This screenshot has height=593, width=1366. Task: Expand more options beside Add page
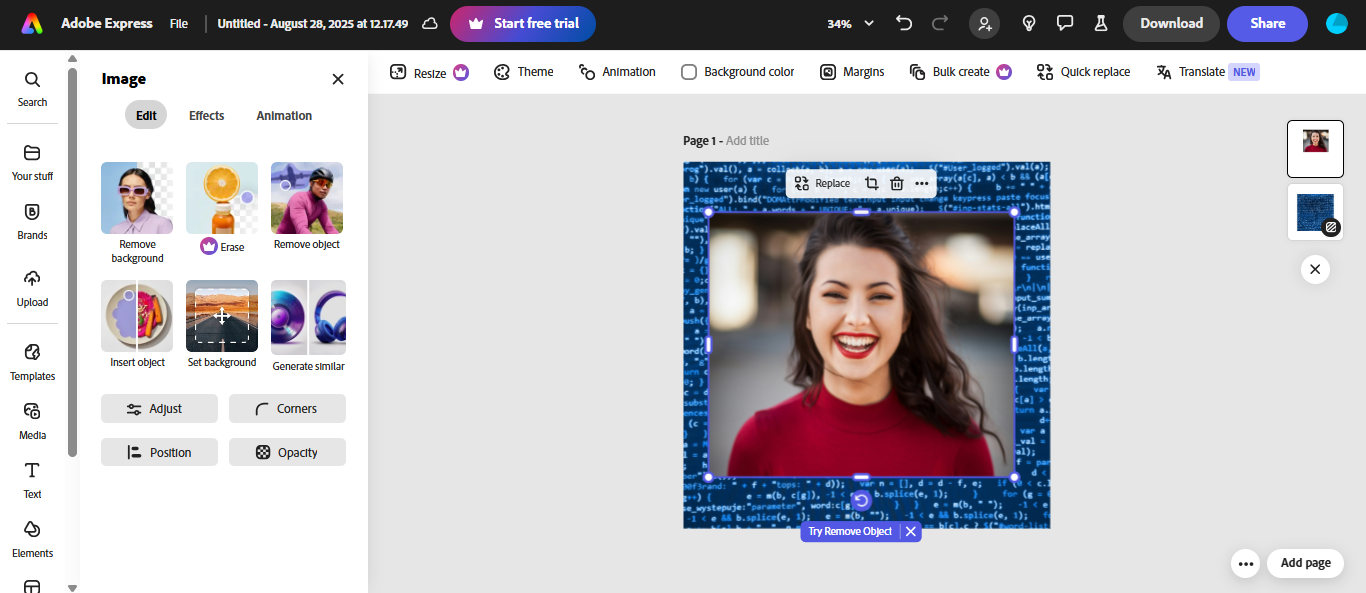[x=1245, y=563]
